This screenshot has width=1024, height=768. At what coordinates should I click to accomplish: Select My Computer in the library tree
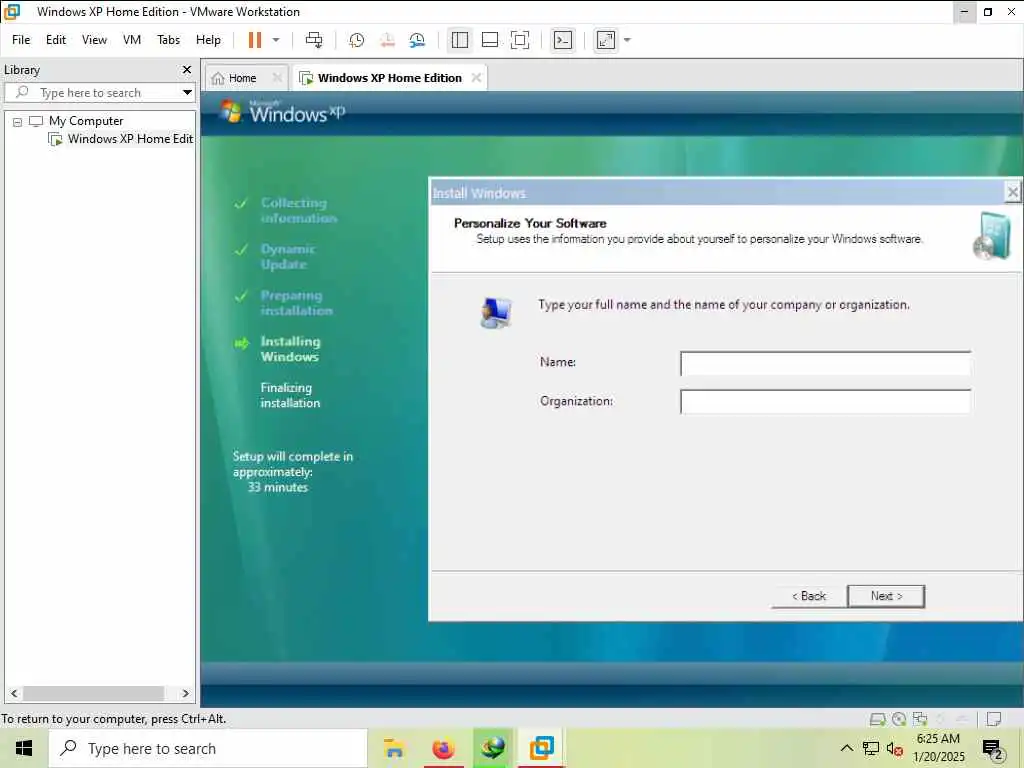pyautogui.click(x=86, y=121)
